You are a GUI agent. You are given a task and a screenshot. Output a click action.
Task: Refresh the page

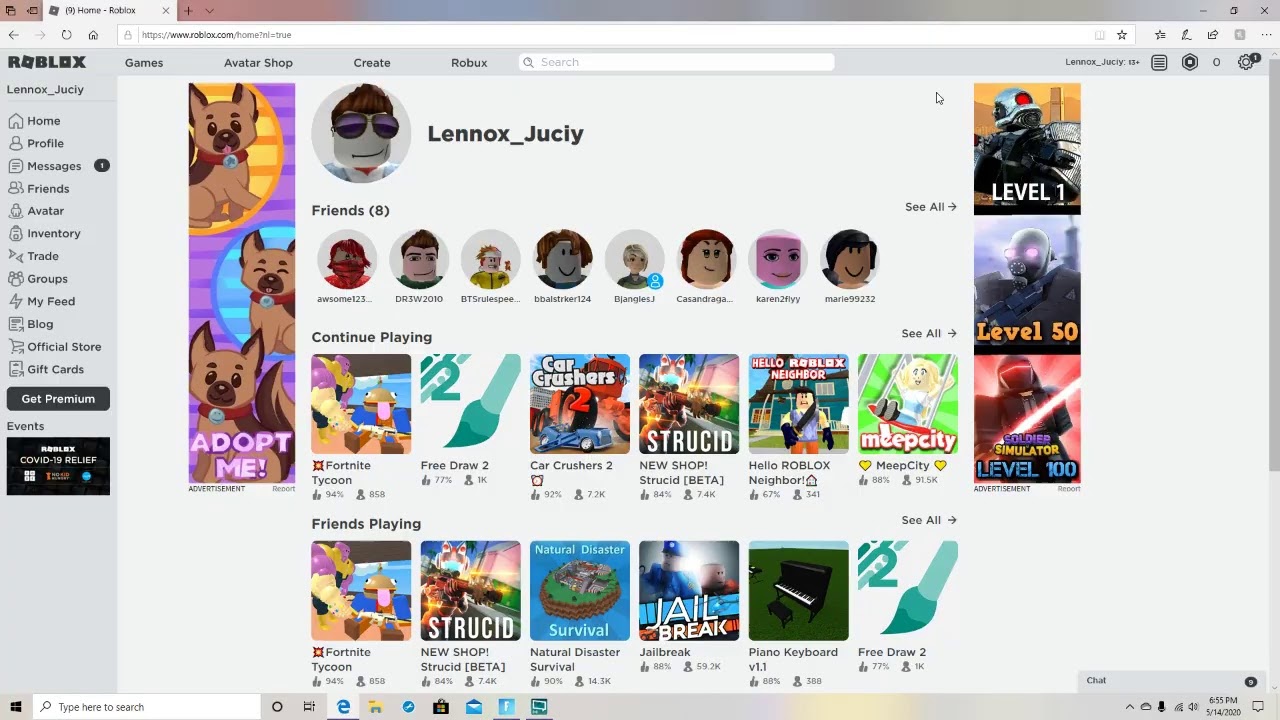click(66, 35)
